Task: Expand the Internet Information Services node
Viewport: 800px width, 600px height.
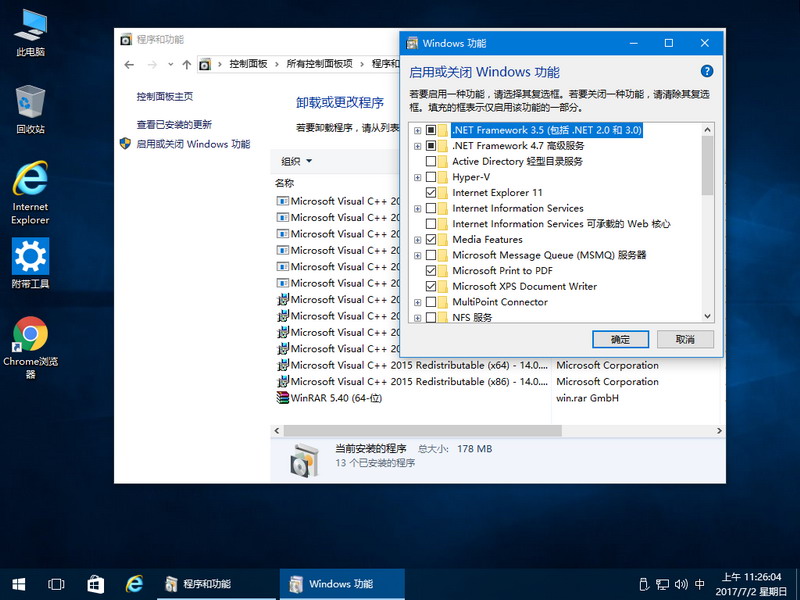Action: pyautogui.click(x=417, y=209)
